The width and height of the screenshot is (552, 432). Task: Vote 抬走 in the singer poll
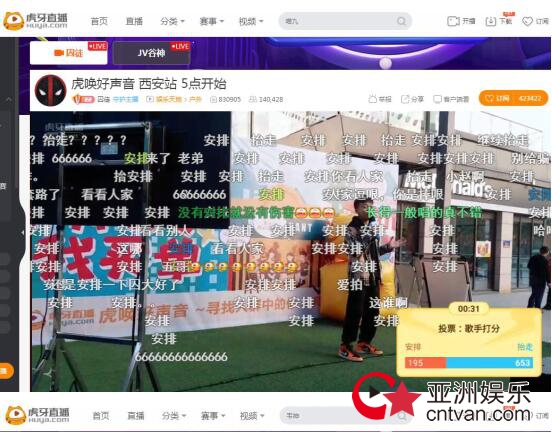tap(525, 347)
